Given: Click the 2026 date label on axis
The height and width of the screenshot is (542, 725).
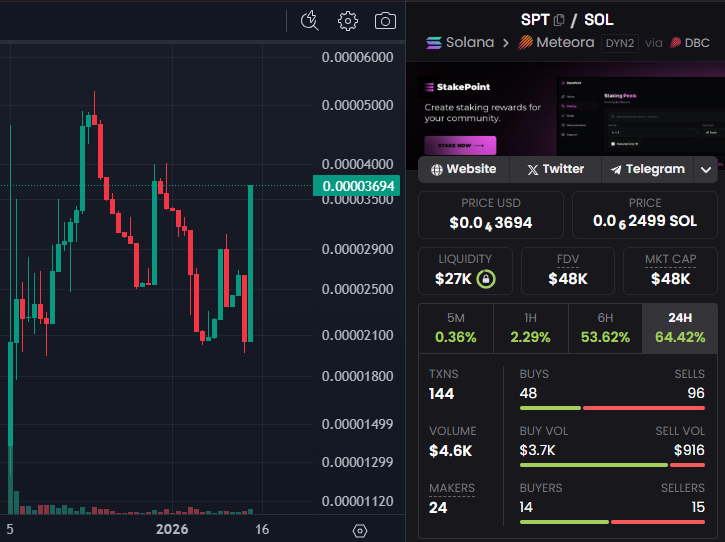Looking at the screenshot, I should (172, 529).
